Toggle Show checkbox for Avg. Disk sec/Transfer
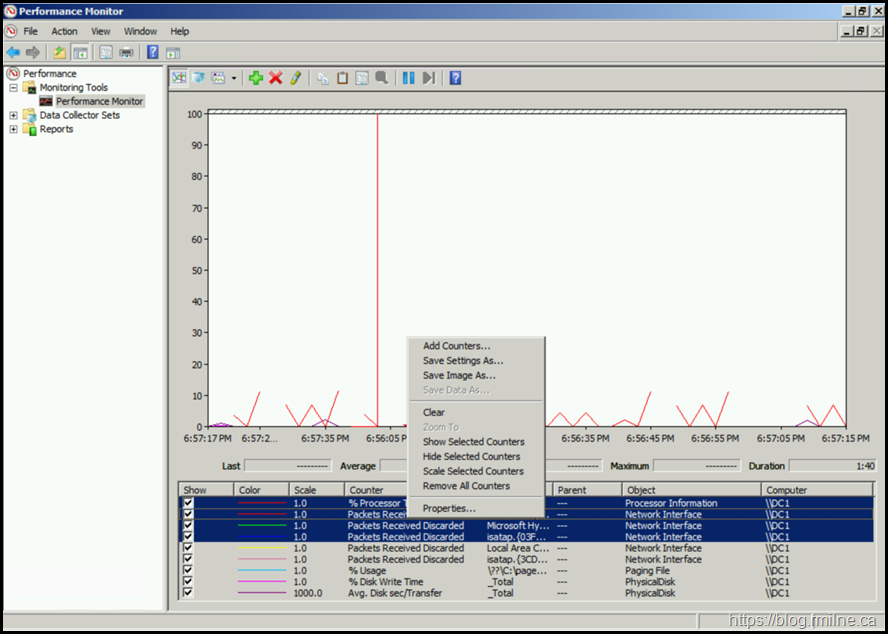This screenshot has height=634, width=888. [187, 593]
